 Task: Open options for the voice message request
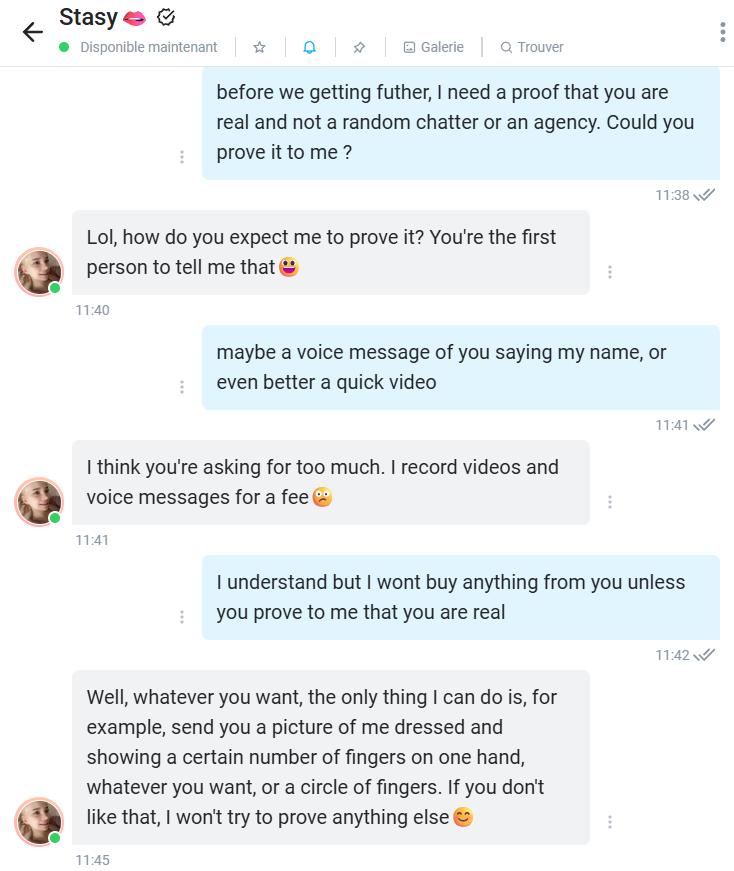tap(182, 387)
